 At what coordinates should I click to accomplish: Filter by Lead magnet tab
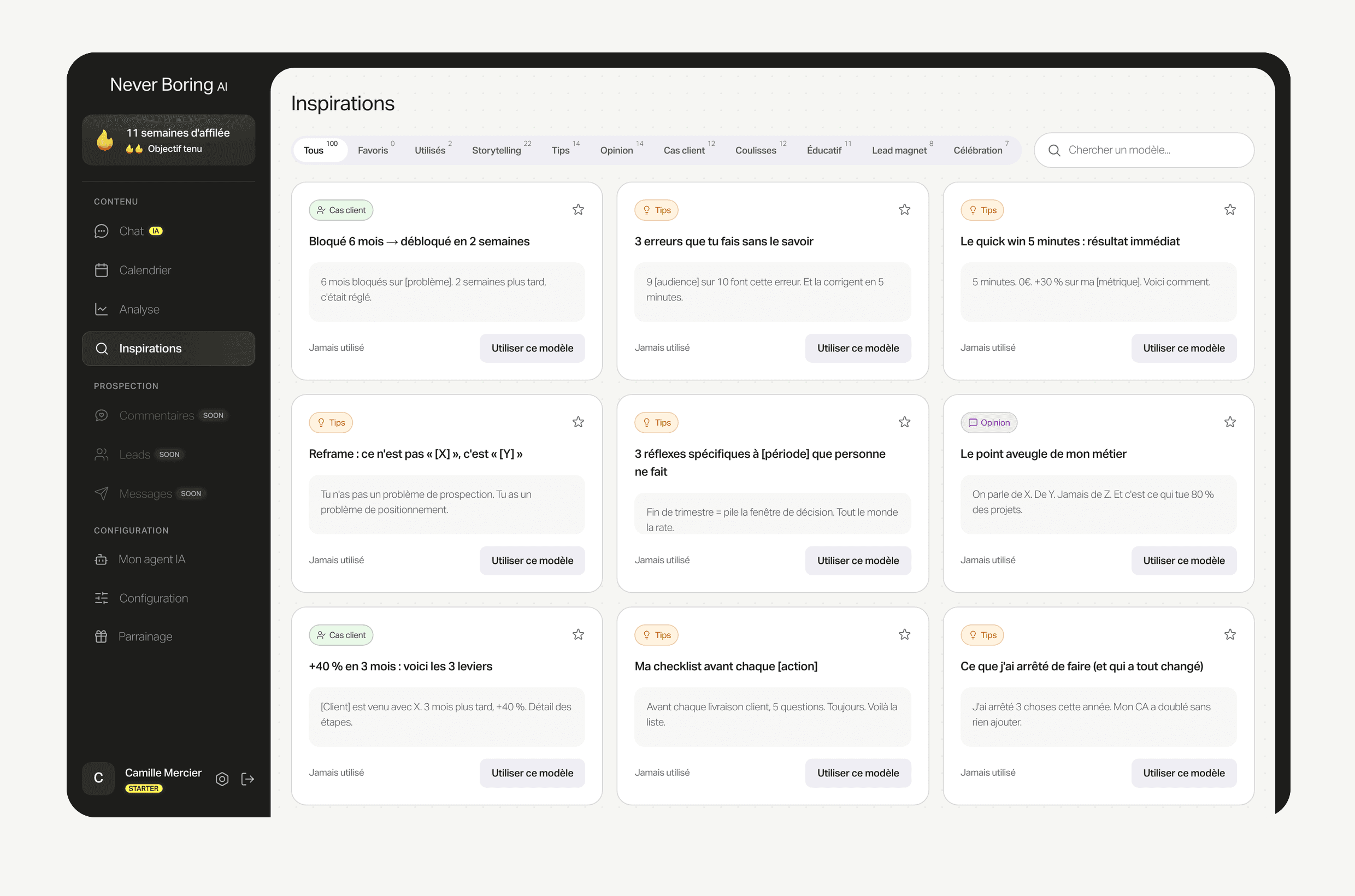(x=903, y=150)
